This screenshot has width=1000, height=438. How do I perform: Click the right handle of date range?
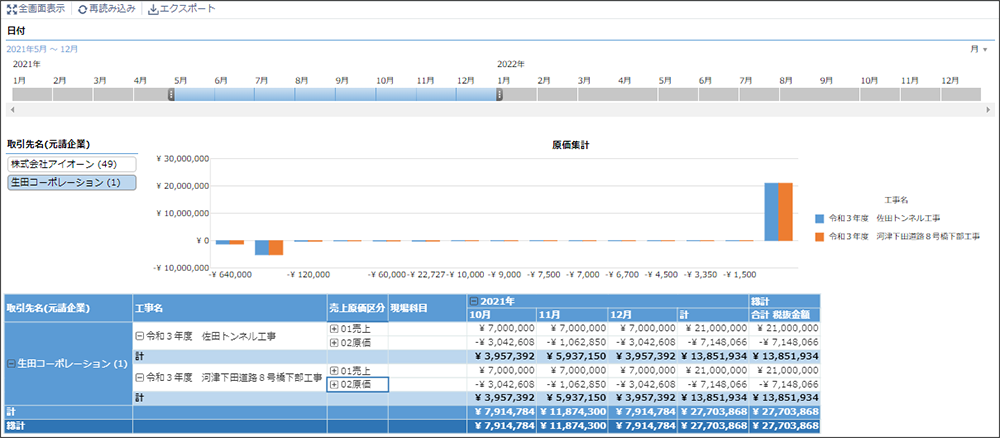coord(500,94)
